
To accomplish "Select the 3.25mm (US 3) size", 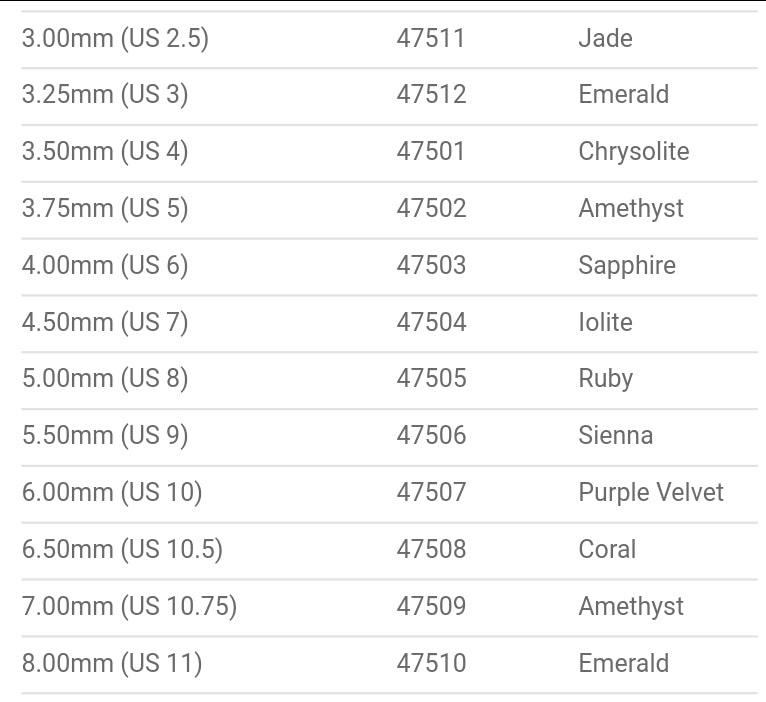I will 105,95.
